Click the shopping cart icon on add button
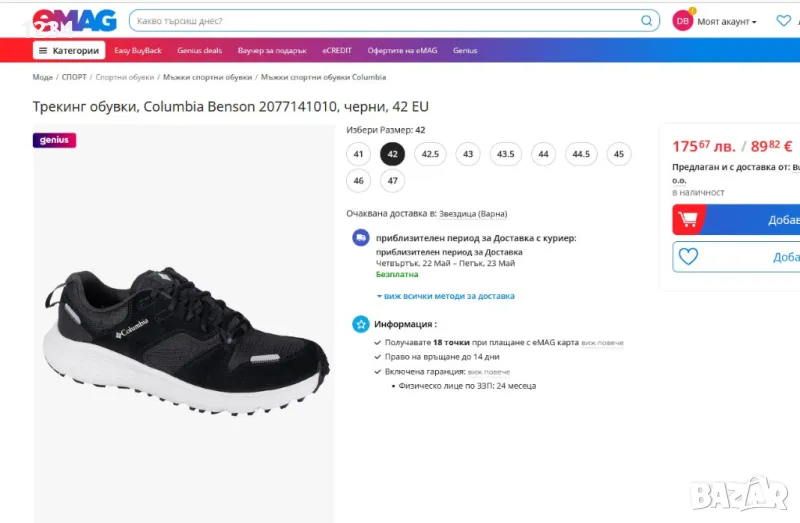 [688, 218]
